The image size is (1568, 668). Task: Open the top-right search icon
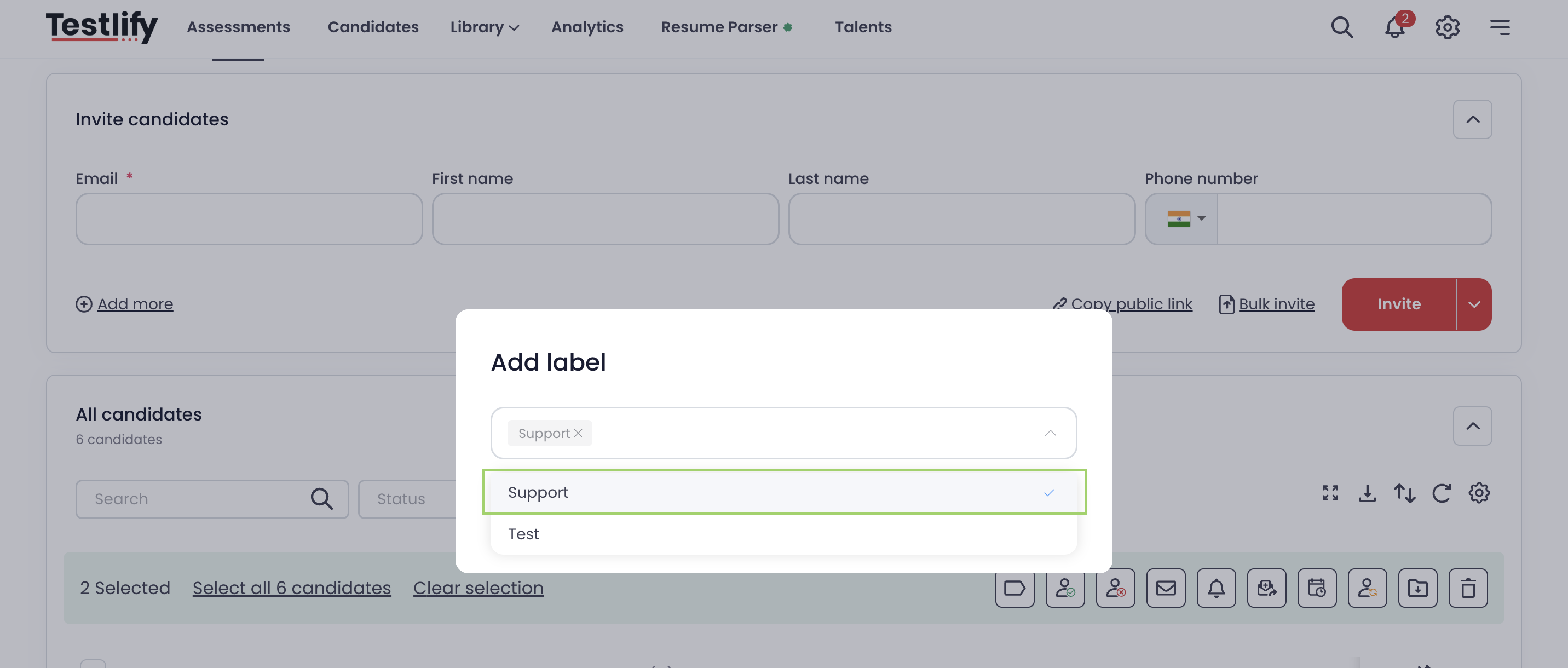point(1341,27)
